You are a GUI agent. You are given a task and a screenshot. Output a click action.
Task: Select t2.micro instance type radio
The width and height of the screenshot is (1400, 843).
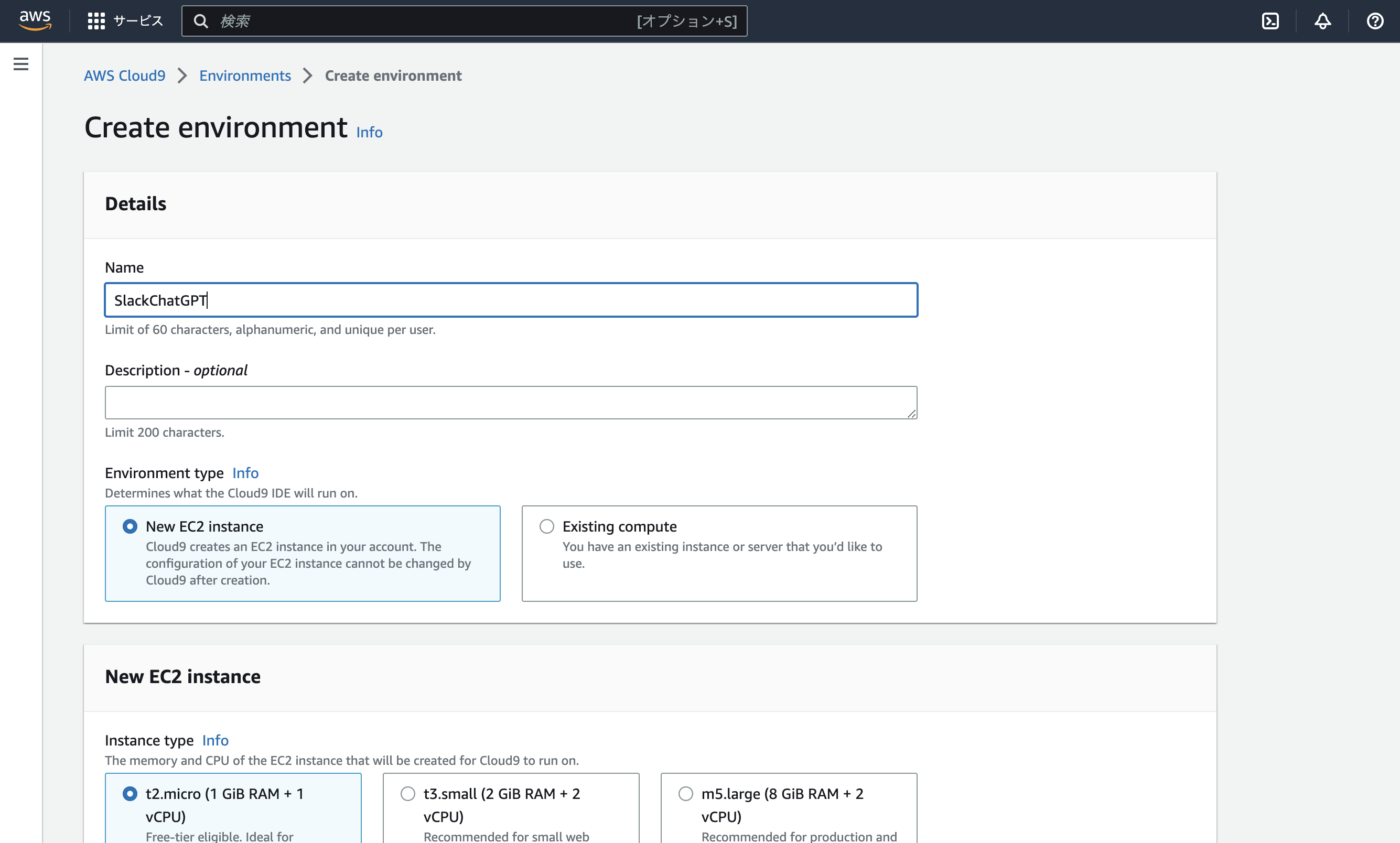coord(130,793)
